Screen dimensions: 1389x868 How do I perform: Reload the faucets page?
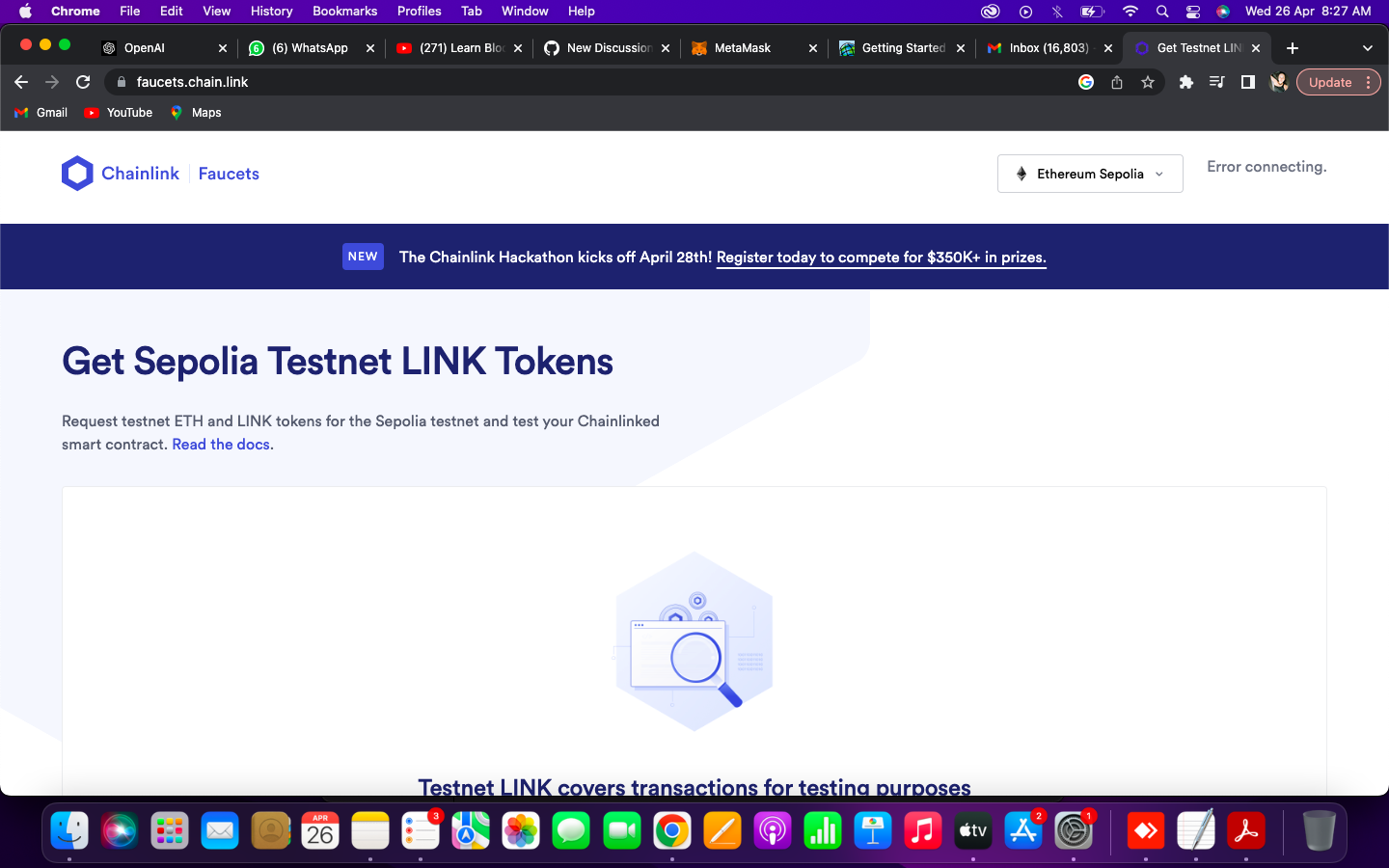pos(83,82)
